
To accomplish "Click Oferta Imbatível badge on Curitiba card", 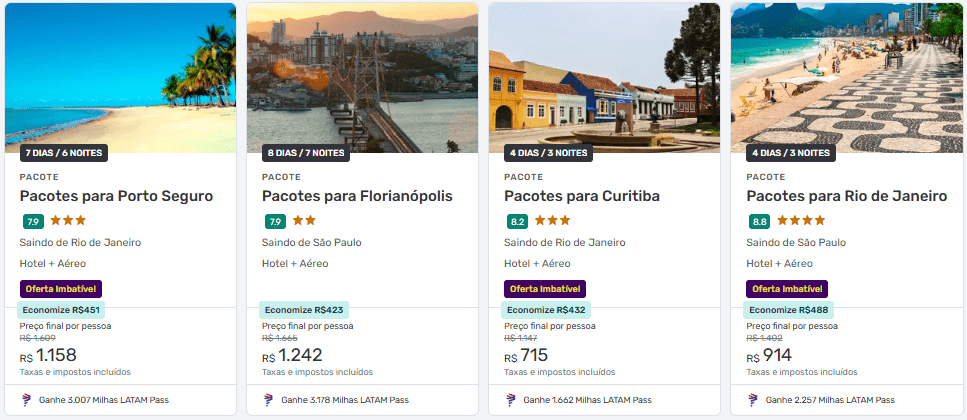I will pyautogui.click(x=545, y=289).
